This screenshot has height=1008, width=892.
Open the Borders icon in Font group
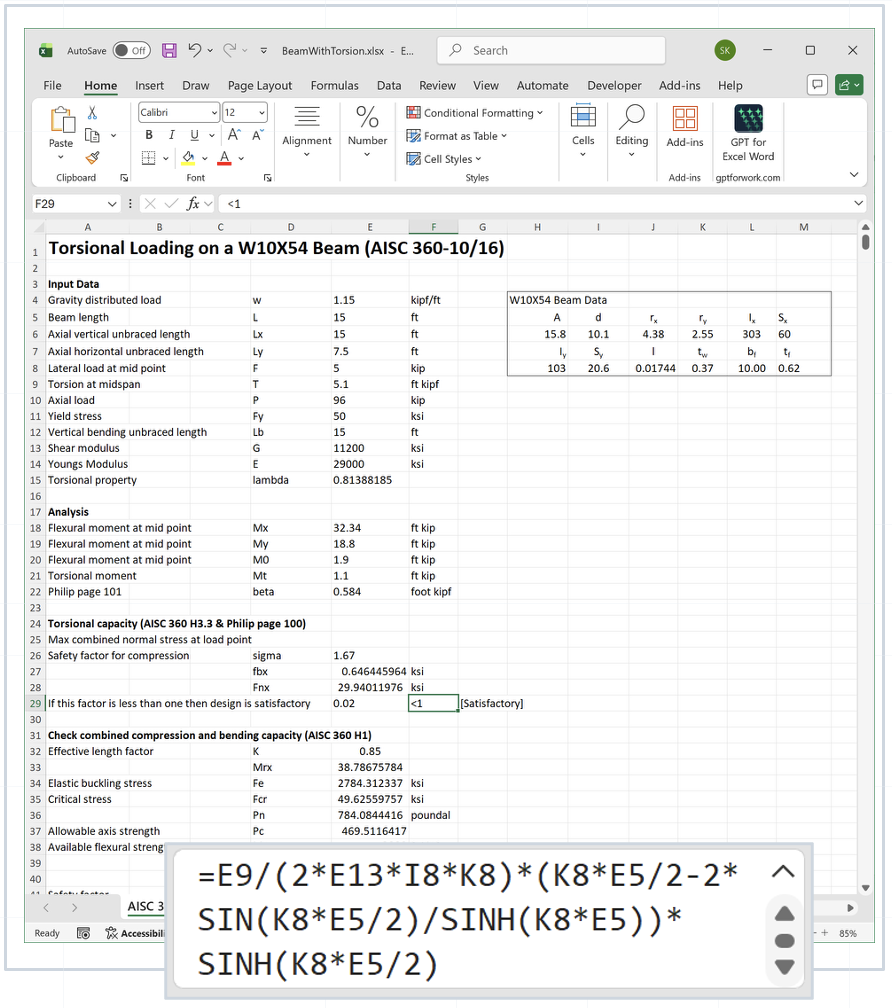(148, 158)
